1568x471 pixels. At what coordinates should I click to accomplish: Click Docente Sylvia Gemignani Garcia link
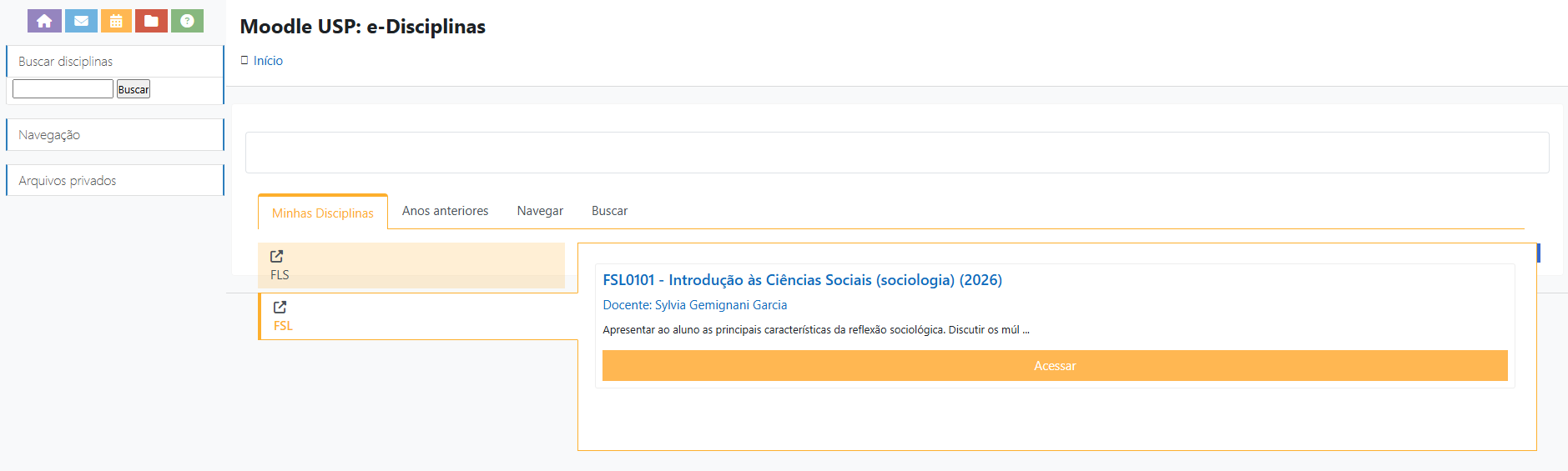click(x=694, y=305)
